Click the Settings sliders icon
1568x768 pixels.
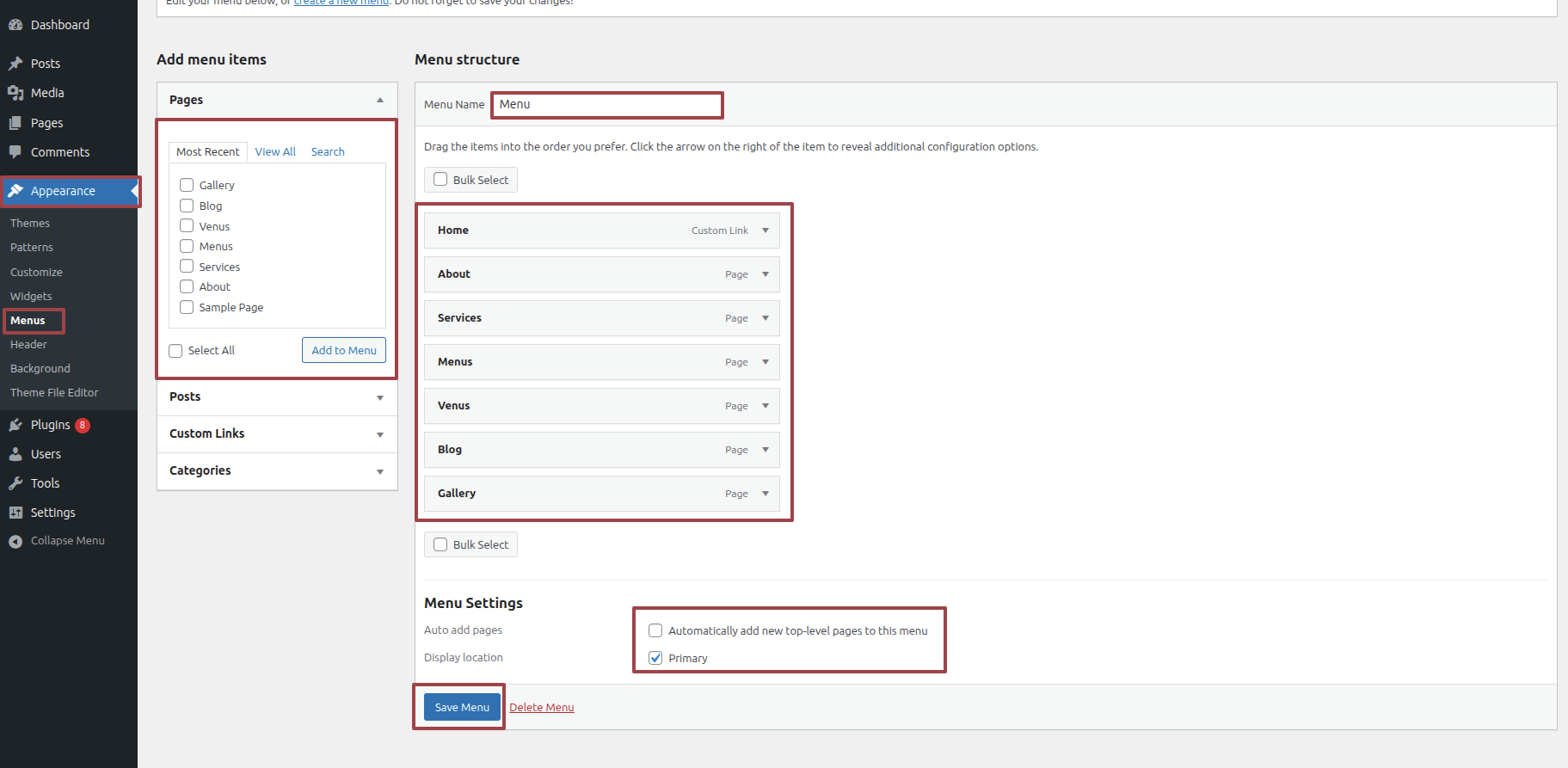click(15, 513)
